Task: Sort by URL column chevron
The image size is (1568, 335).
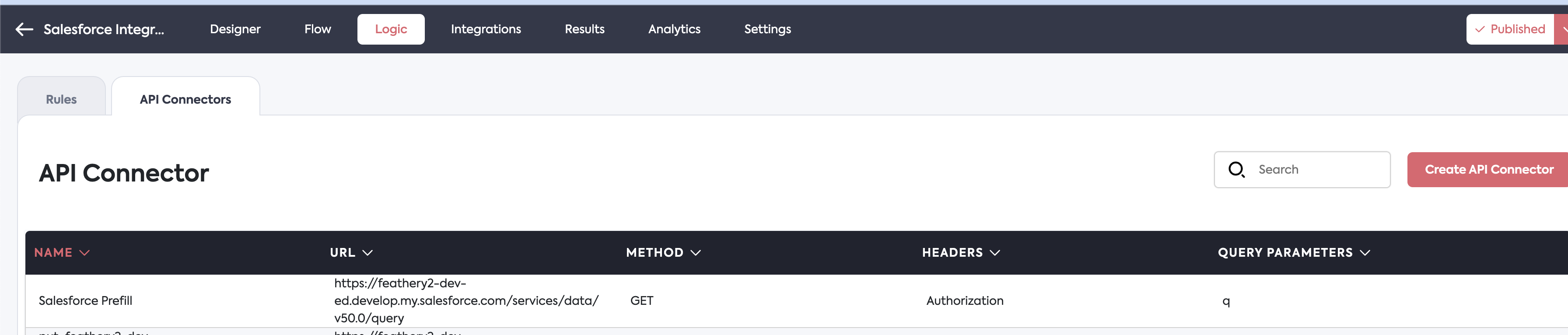Action: point(367,253)
